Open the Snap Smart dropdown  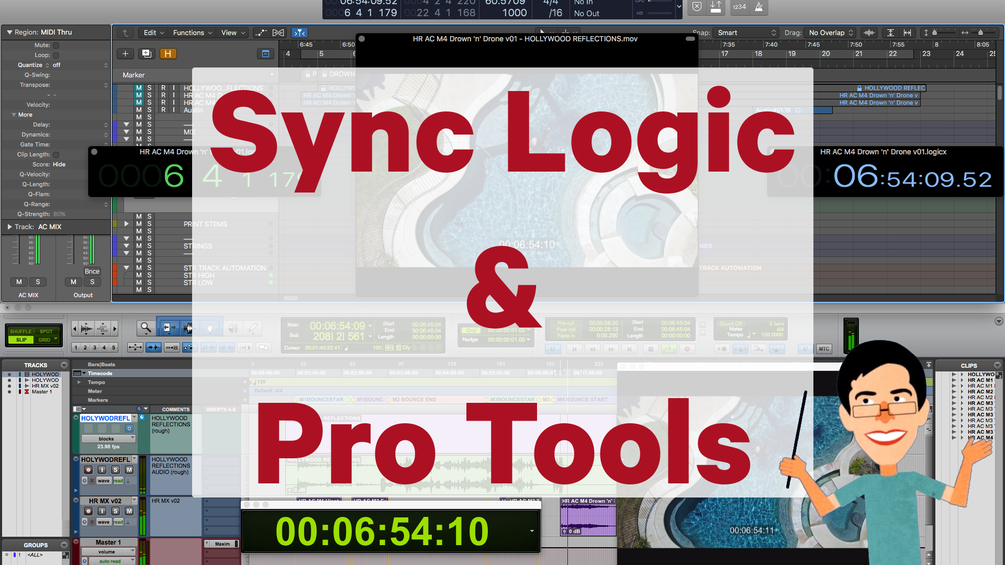(746, 33)
